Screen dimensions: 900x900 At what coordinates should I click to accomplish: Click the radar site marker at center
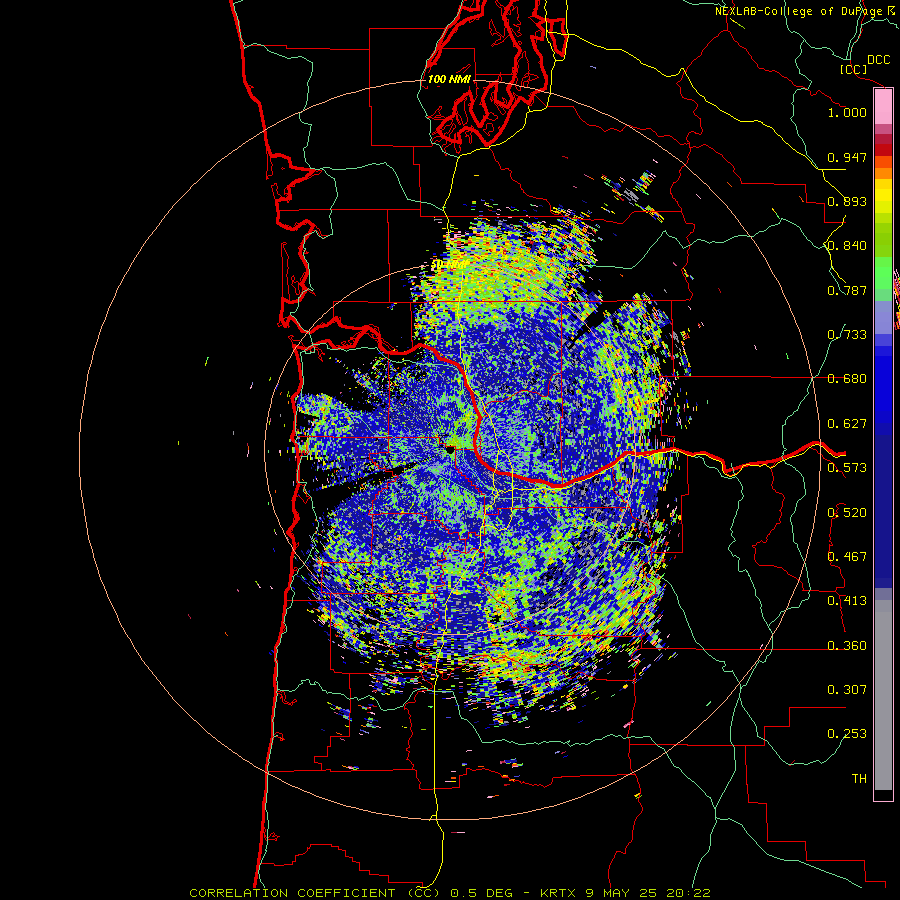[450, 450]
